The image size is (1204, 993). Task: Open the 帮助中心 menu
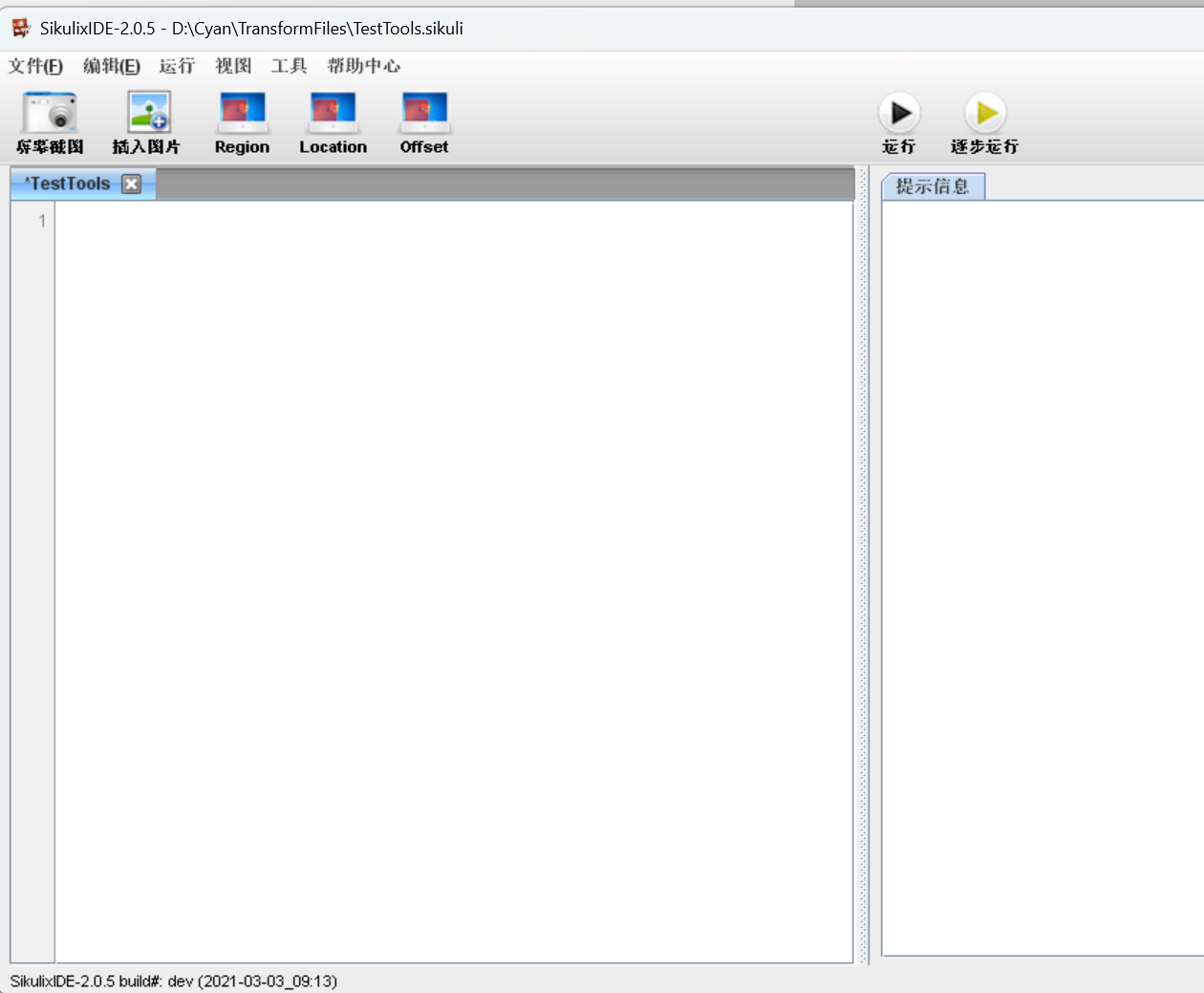[x=363, y=67]
